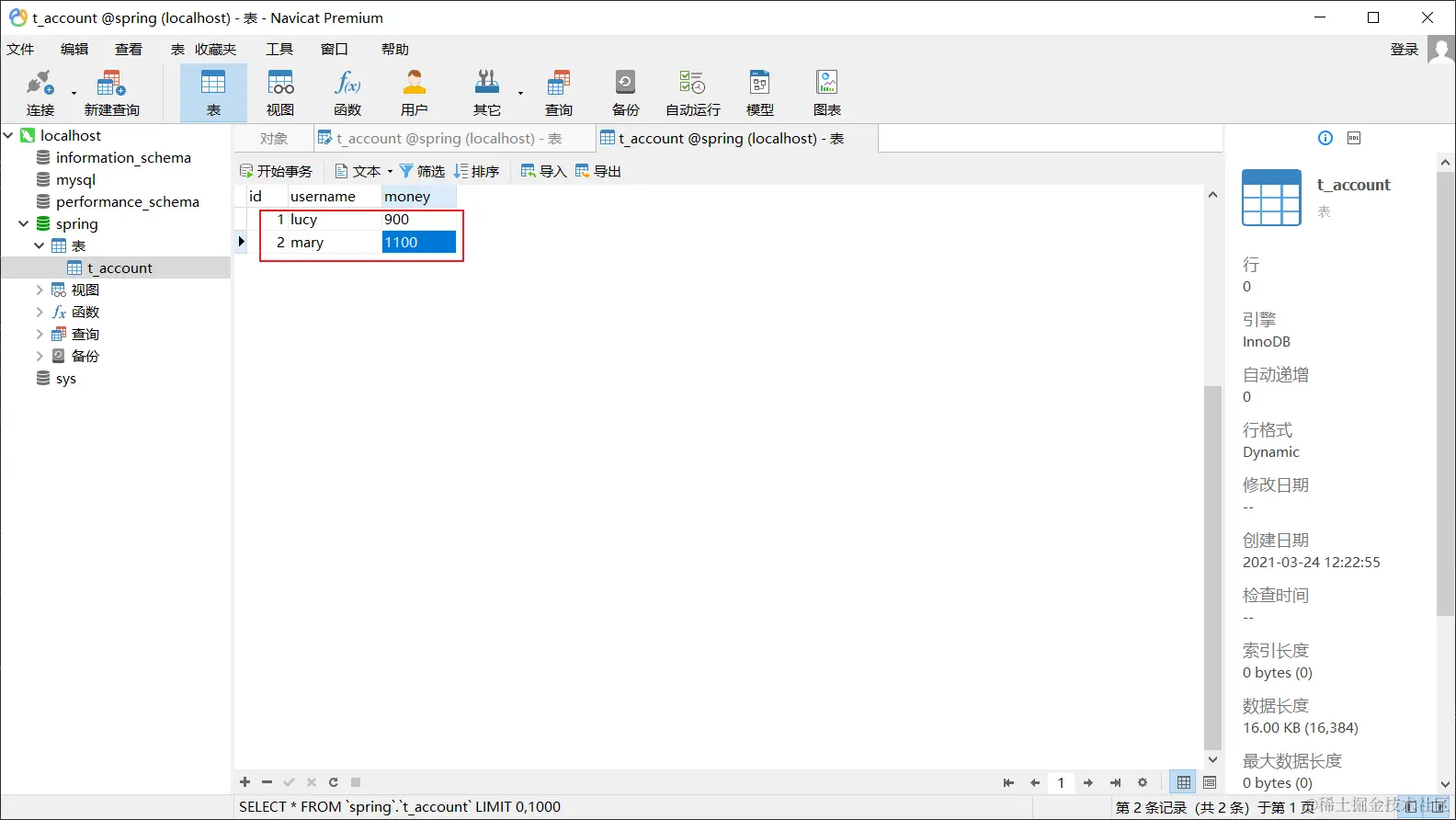Click the 导出 export button
The height and width of the screenshot is (820, 1456).
598,171
